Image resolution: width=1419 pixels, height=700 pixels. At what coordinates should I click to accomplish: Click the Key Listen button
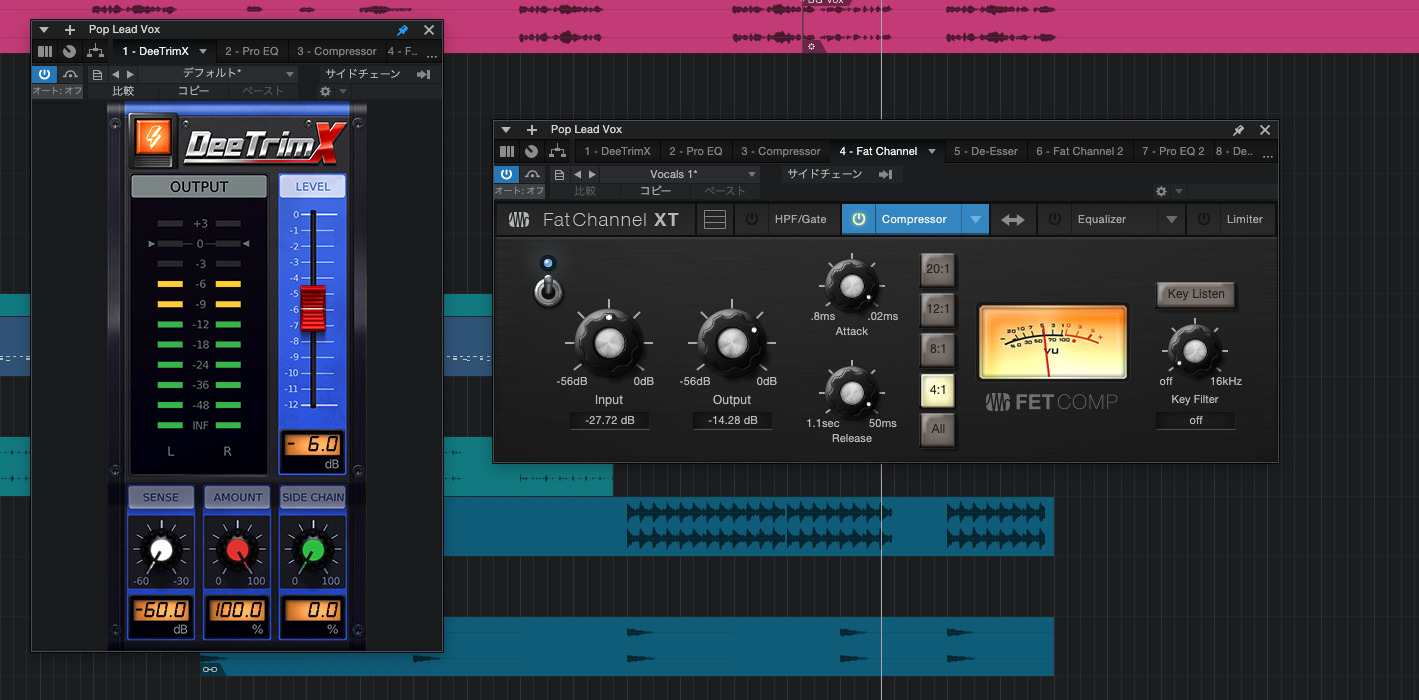pyautogui.click(x=1196, y=294)
